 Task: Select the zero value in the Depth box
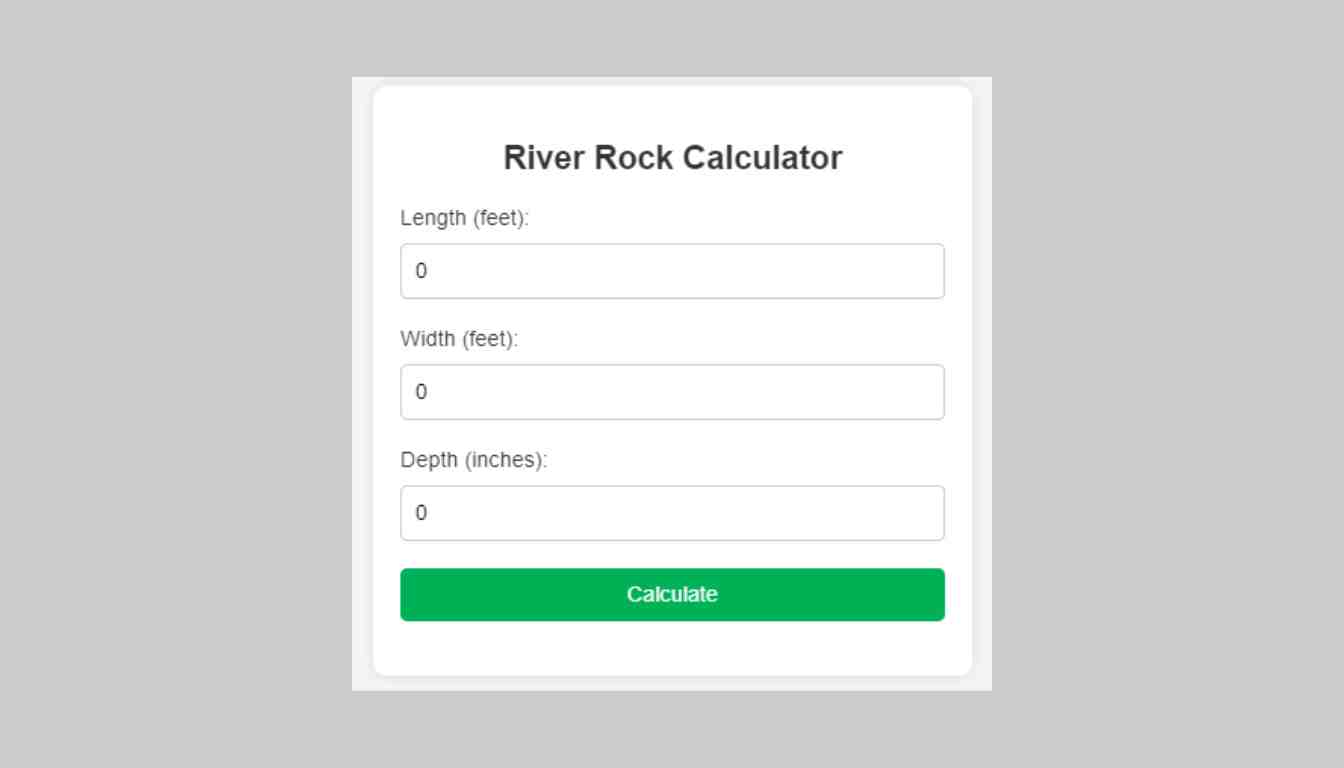point(421,513)
